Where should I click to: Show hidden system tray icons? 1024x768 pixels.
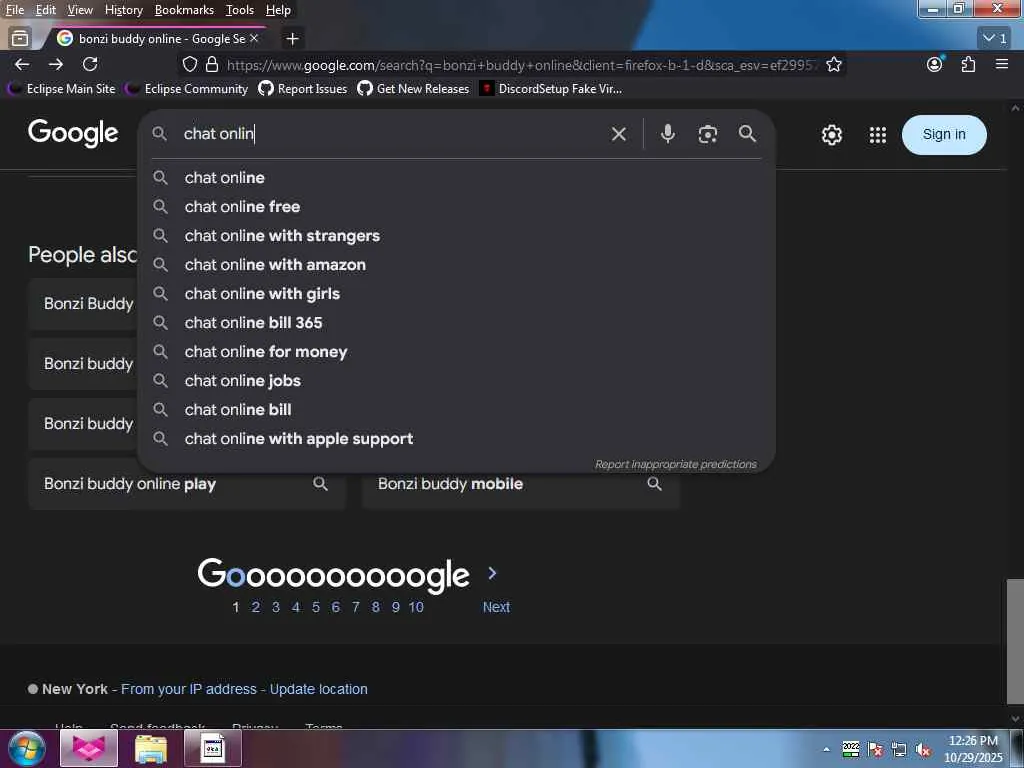pyautogui.click(x=826, y=750)
